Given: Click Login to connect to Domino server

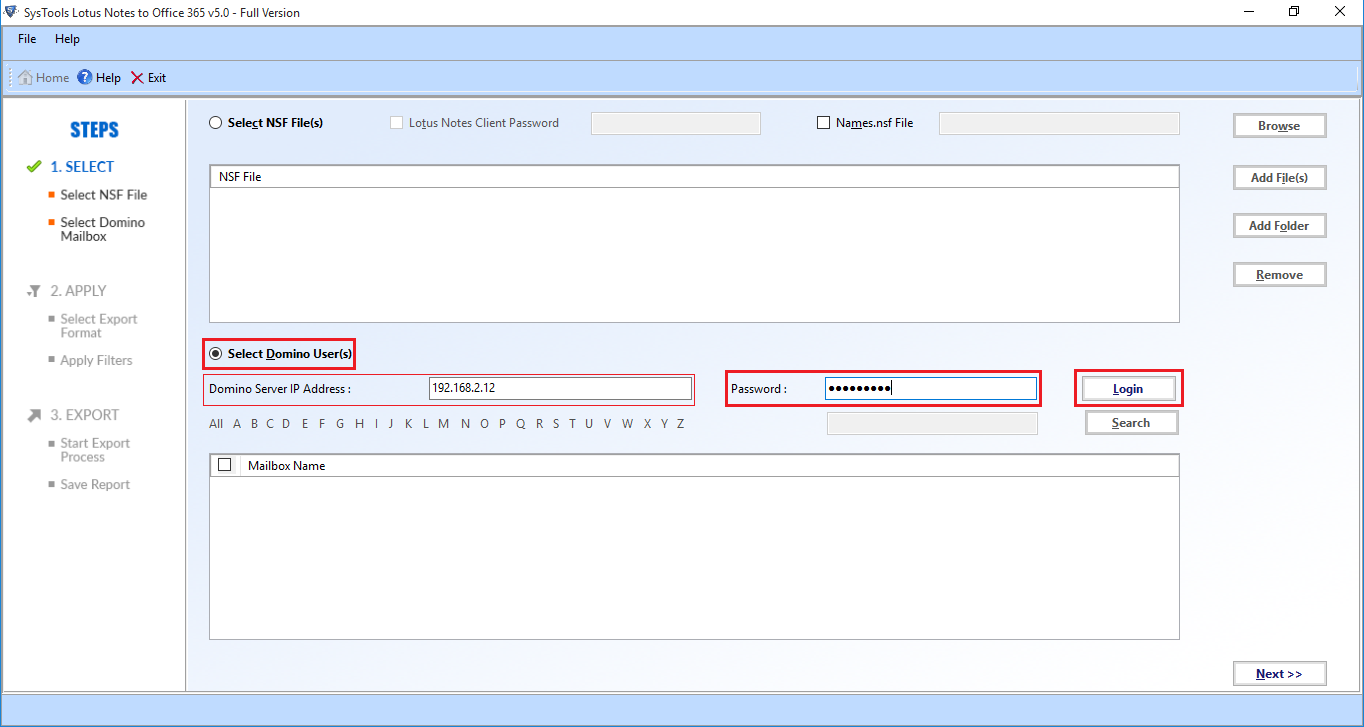Looking at the screenshot, I should [x=1128, y=389].
